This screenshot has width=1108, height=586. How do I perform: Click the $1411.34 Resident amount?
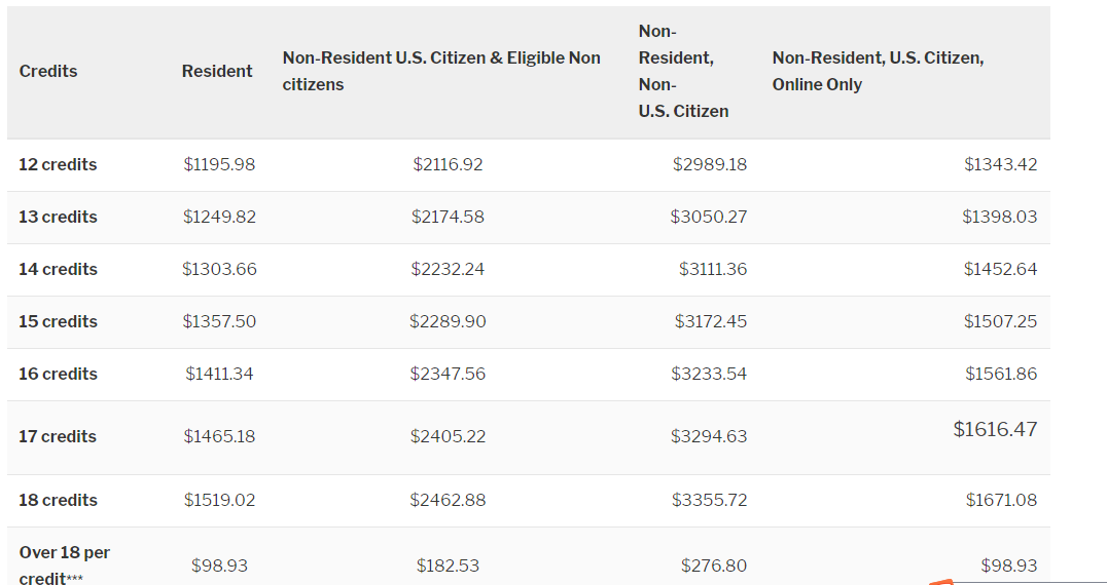[219, 374]
